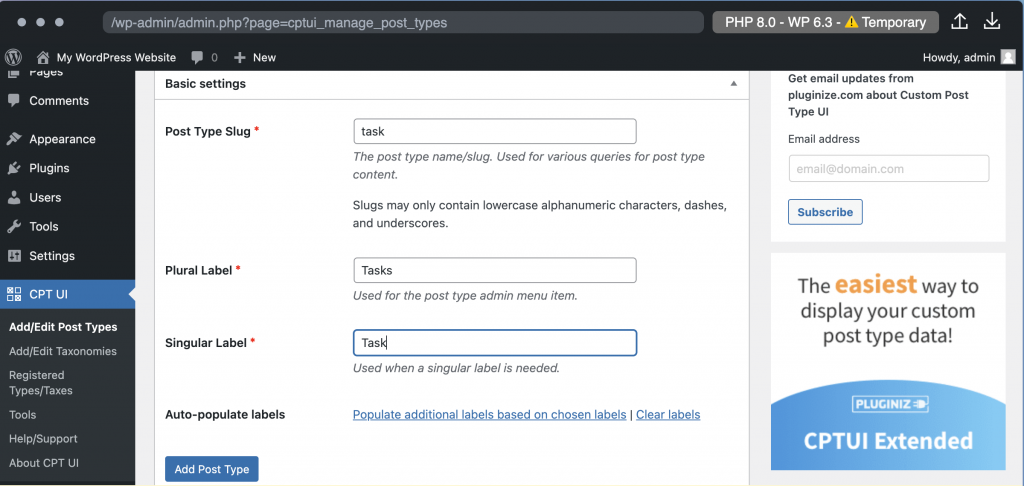
Task: Click the WordPress logo icon
Action: coord(13,57)
